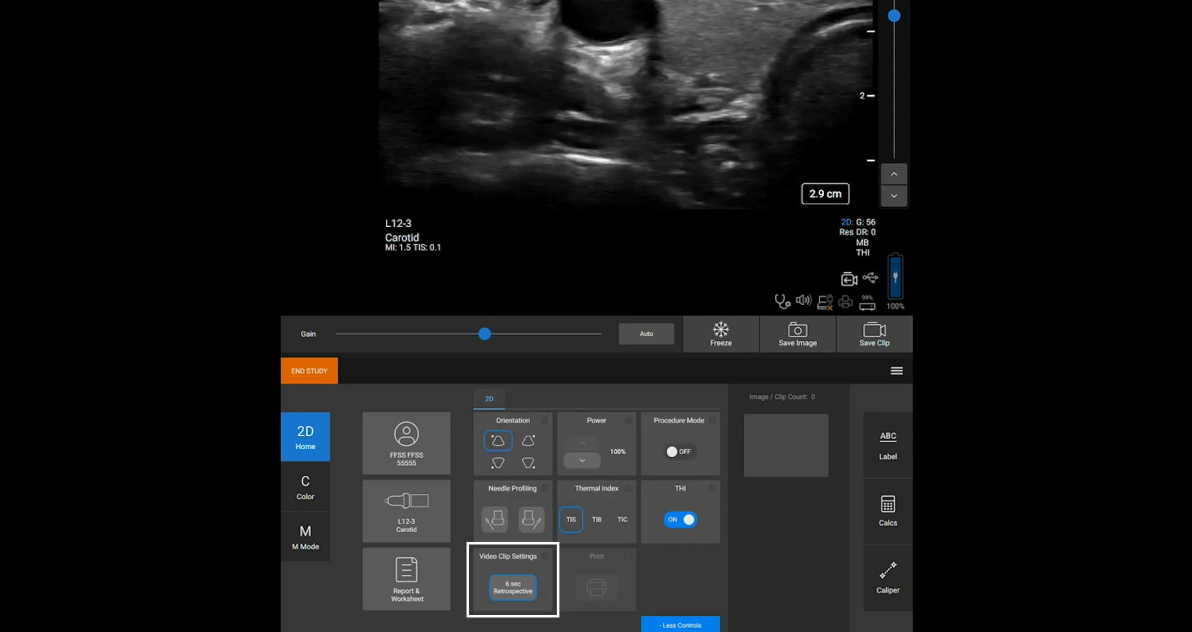This screenshot has width=1192, height=632.
Task: Freeze the ultrasound image
Action: point(720,334)
